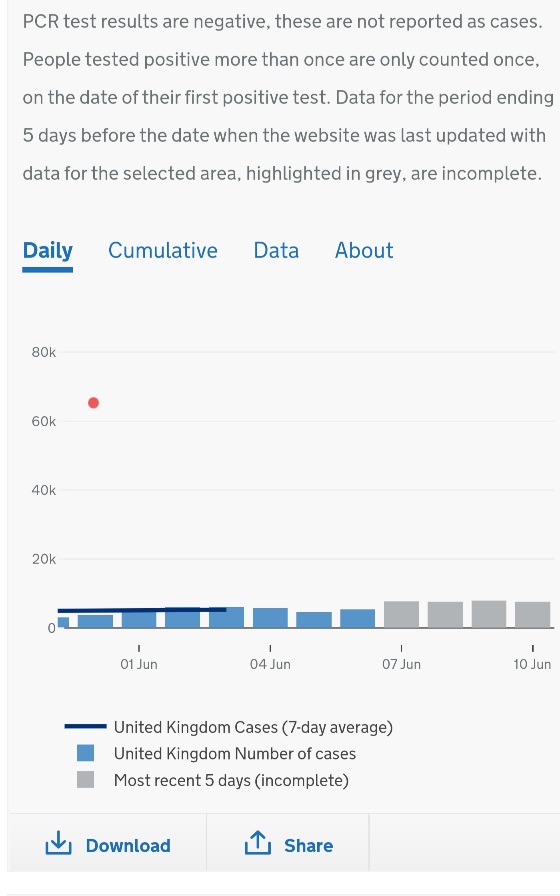560x896 pixels.
Task: Toggle Most recent 5 days legend entry
Action: 213,780
